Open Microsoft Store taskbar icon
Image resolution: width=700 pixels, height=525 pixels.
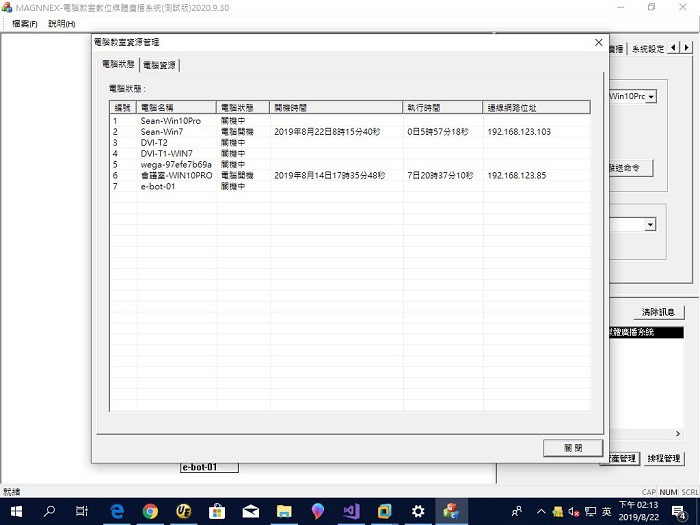click(x=216, y=511)
